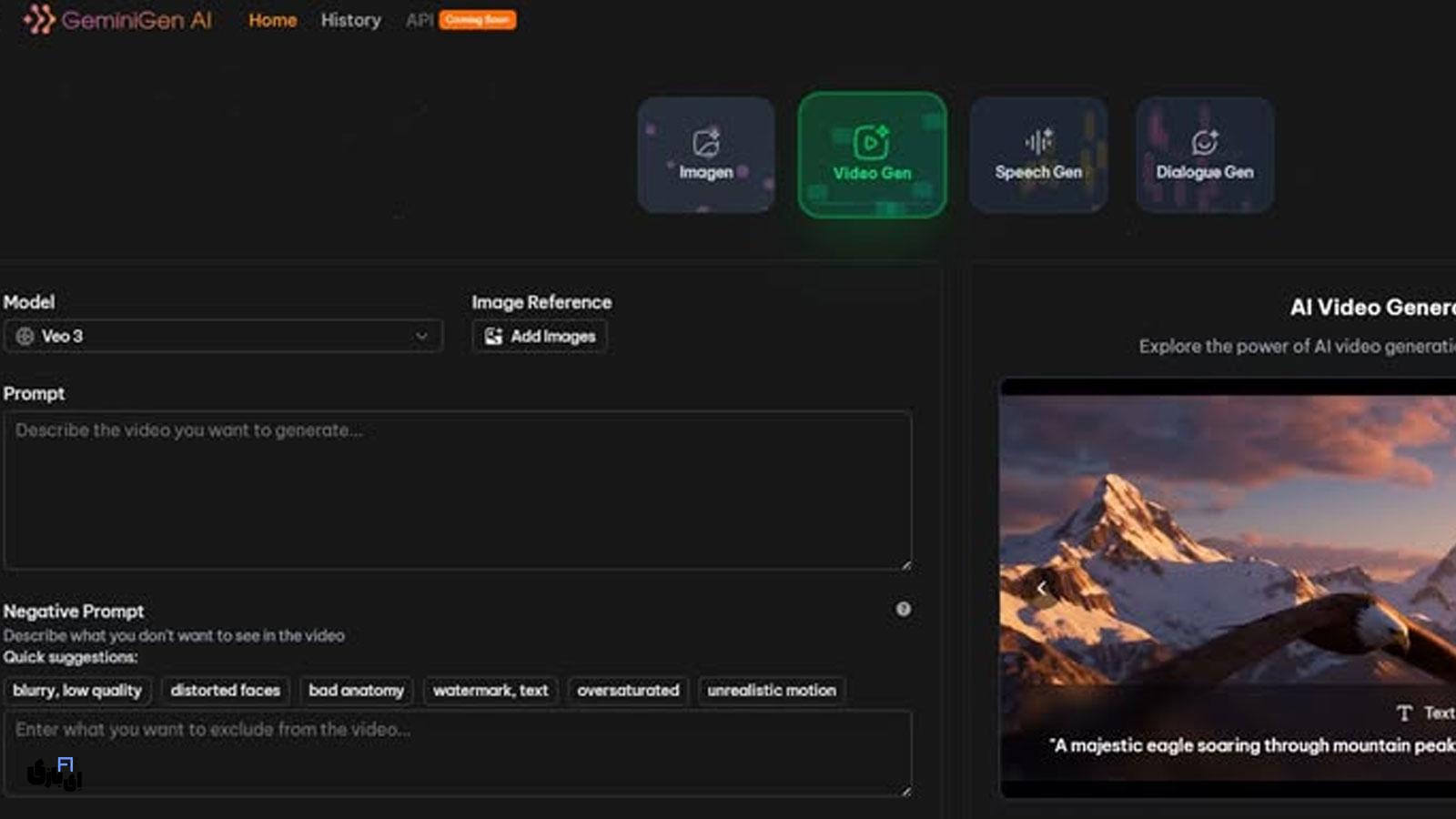Screen dimensions: 1456x819
Task: Open the Dialogue Gen tool
Action: 1204,155
